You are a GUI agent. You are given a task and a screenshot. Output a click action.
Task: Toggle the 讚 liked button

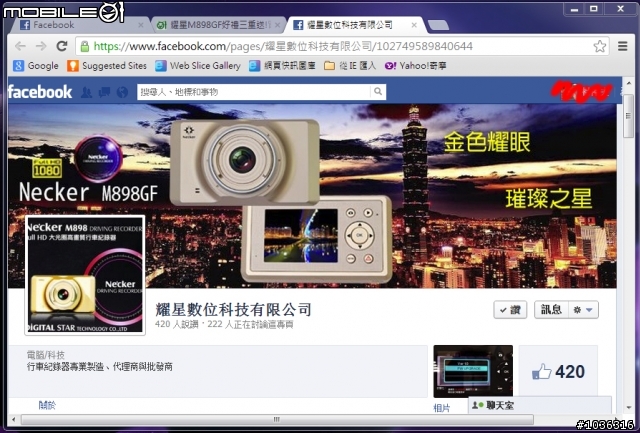pyautogui.click(x=510, y=310)
